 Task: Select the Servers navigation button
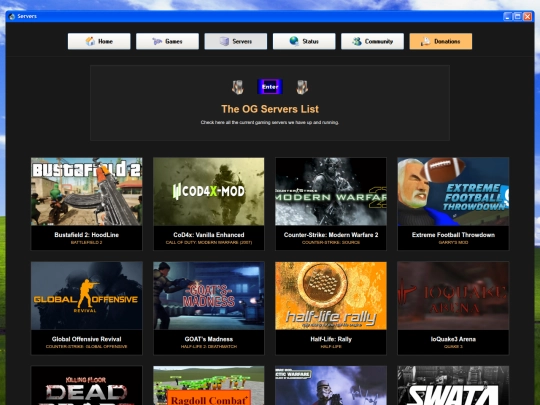(x=236, y=41)
